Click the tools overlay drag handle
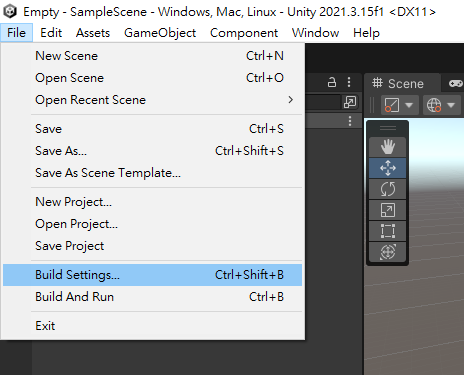464x375 pixels. [387, 128]
